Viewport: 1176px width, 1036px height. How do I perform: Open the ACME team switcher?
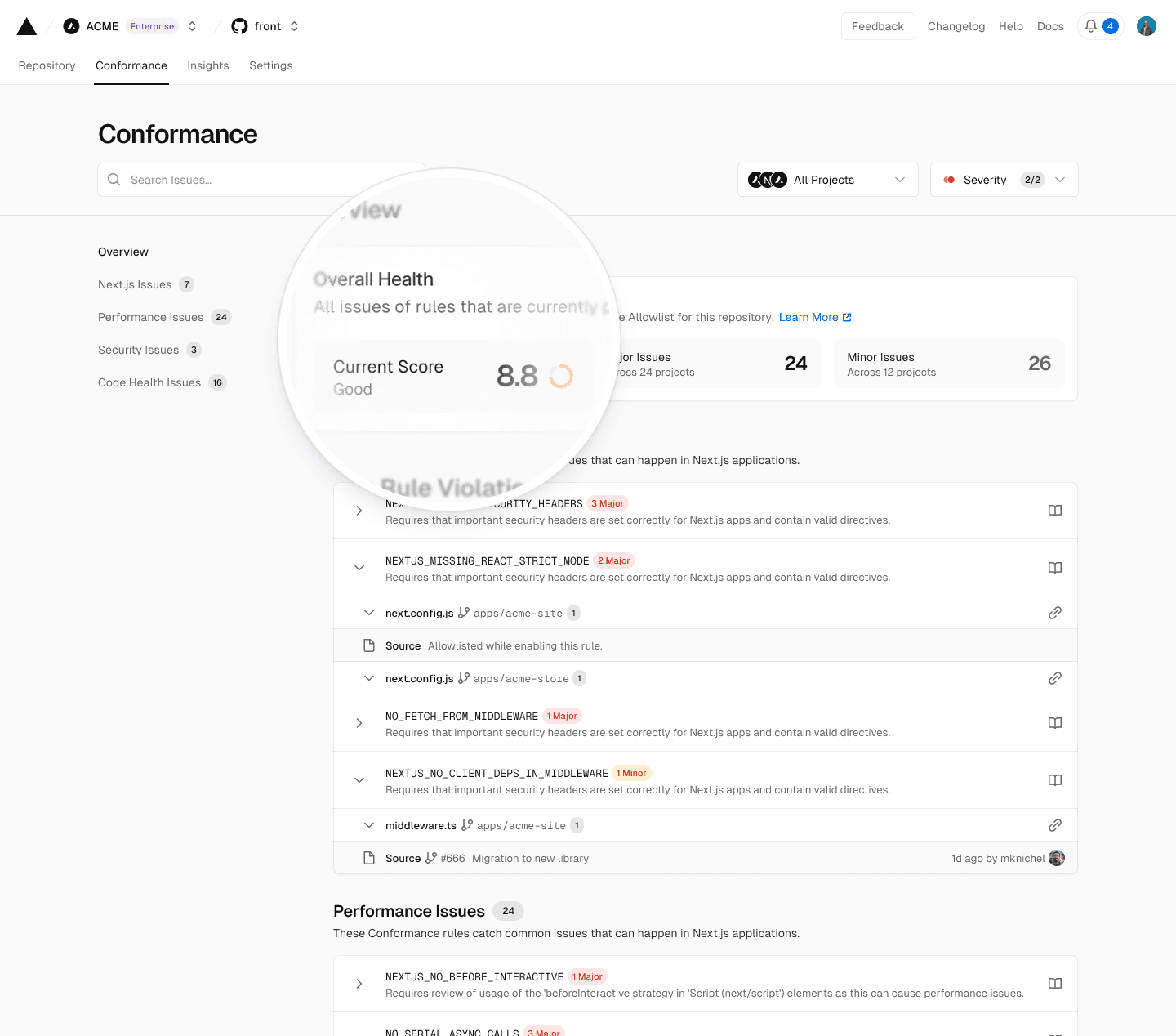tap(192, 26)
